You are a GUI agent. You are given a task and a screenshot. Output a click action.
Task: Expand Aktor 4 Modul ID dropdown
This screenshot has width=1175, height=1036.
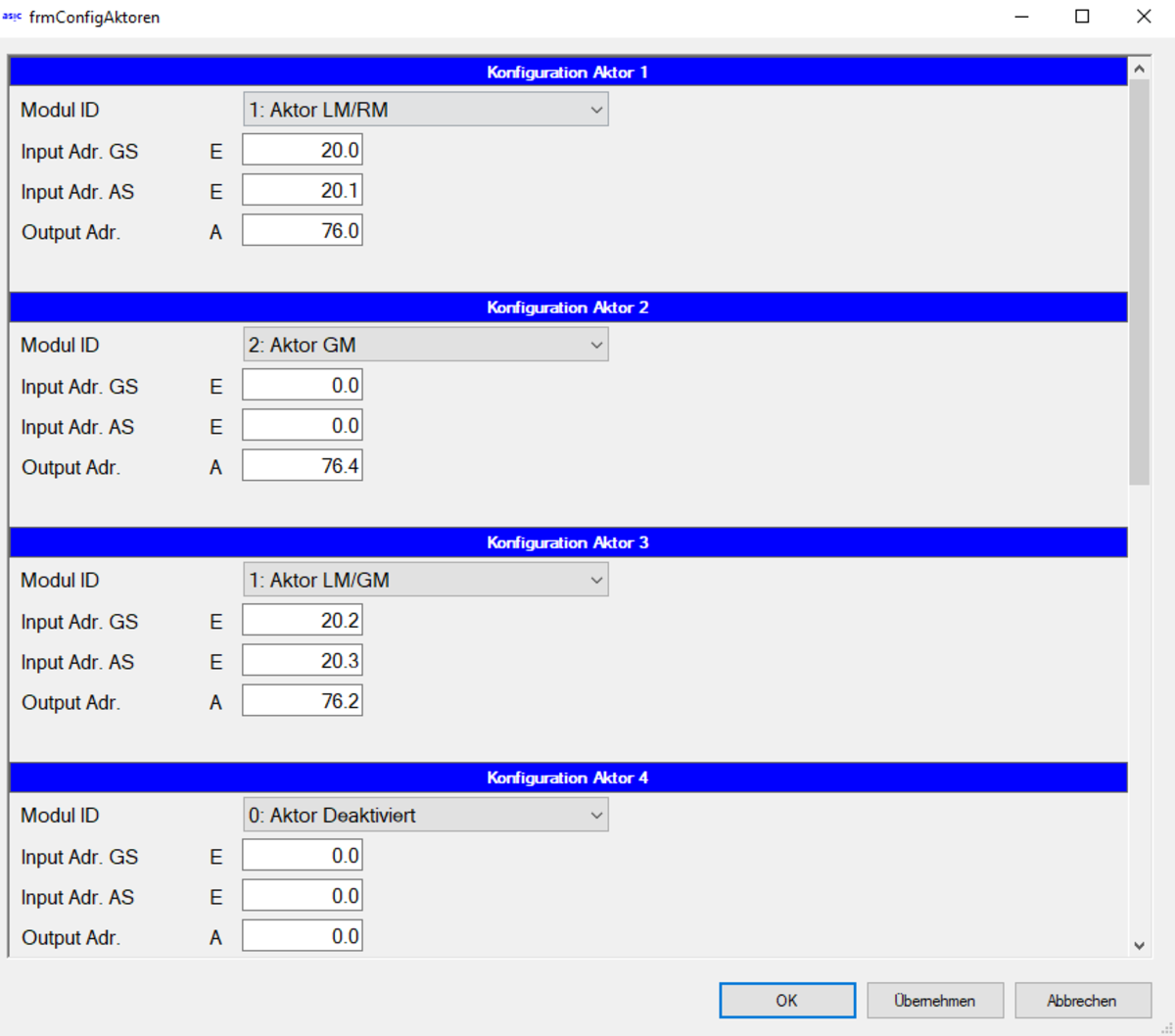(x=425, y=815)
